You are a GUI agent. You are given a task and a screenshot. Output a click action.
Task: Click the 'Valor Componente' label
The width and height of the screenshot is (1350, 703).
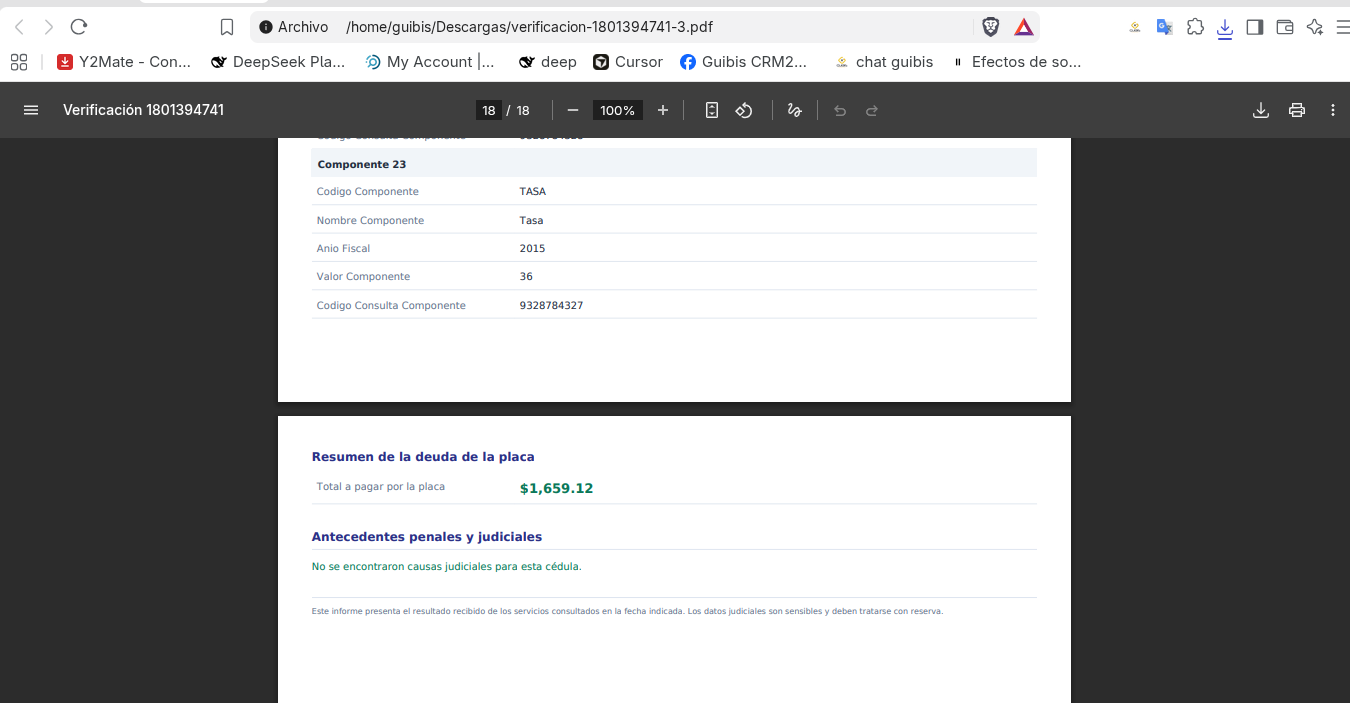[x=363, y=276]
